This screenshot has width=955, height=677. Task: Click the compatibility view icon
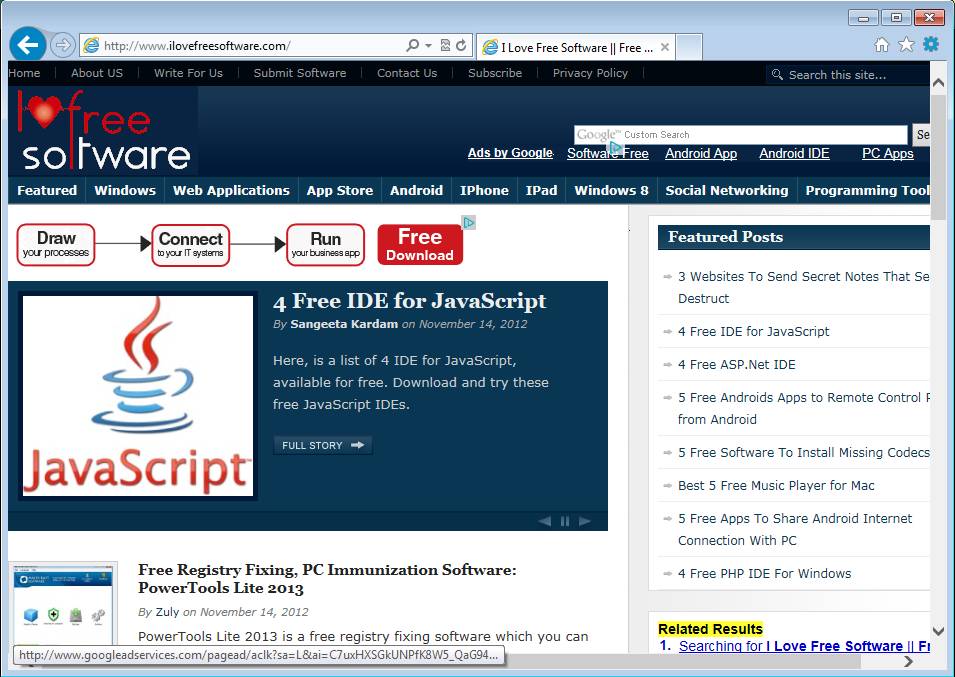(445, 46)
